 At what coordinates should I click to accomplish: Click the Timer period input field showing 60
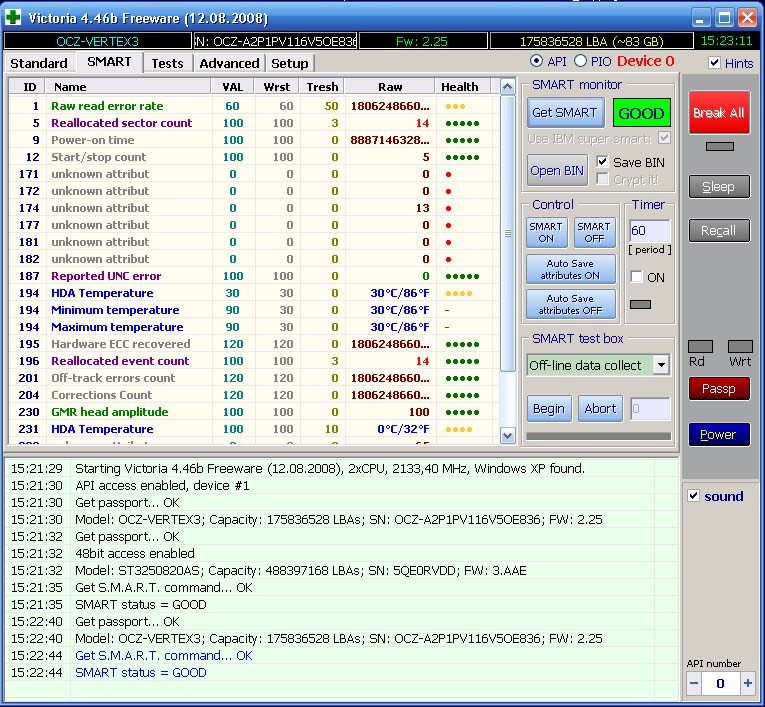pyautogui.click(x=650, y=230)
